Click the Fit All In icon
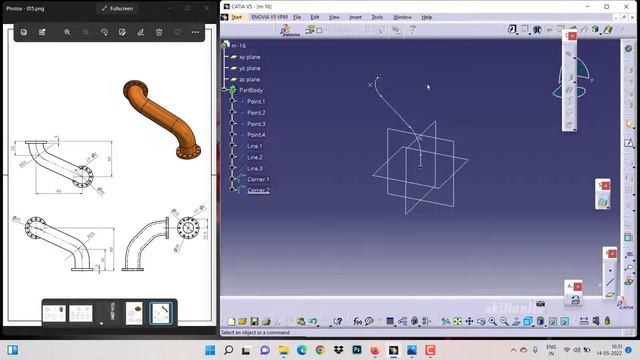This screenshot has width=640, height=360. pyautogui.click(x=458, y=322)
